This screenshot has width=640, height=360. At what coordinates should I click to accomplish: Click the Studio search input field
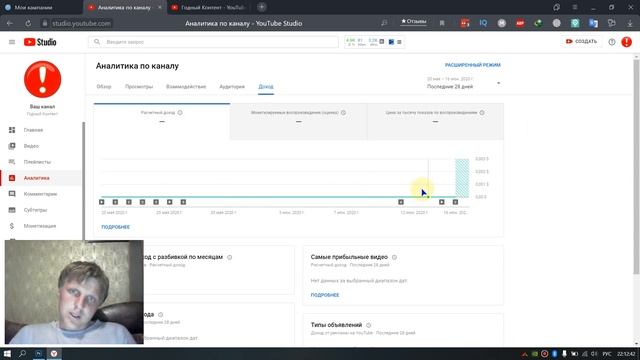click(x=213, y=42)
